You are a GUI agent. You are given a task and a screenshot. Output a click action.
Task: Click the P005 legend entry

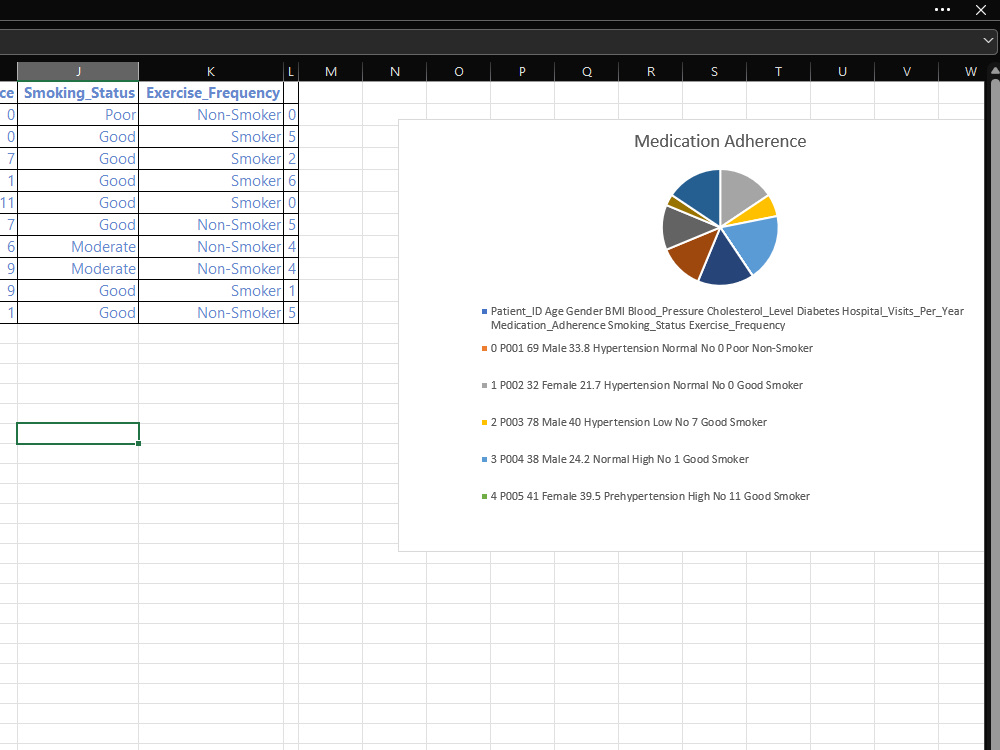click(646, 496)
